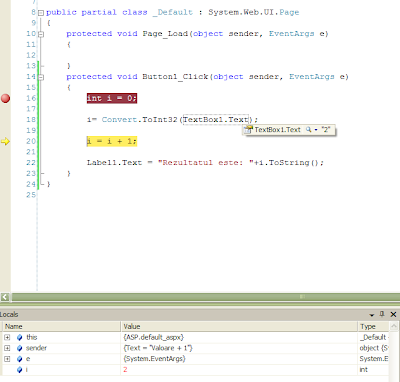The width and height of the screenshot is (400, 382).
Task: Click the Type column header in Locals
Action: [x=373, y=326]
